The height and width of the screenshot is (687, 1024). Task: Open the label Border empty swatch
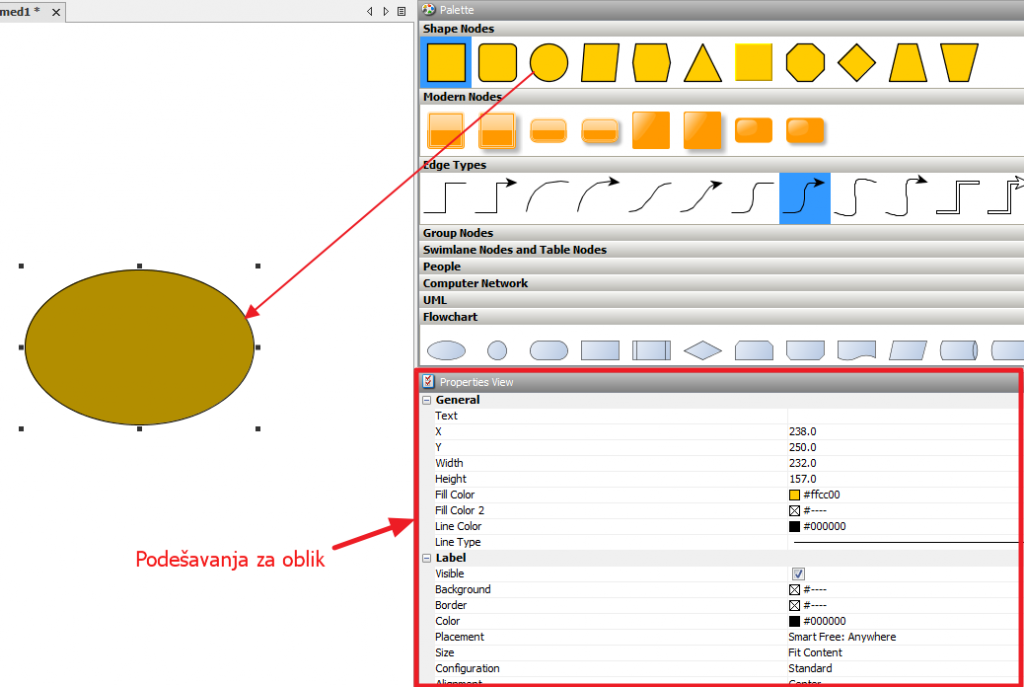[794, 606]
